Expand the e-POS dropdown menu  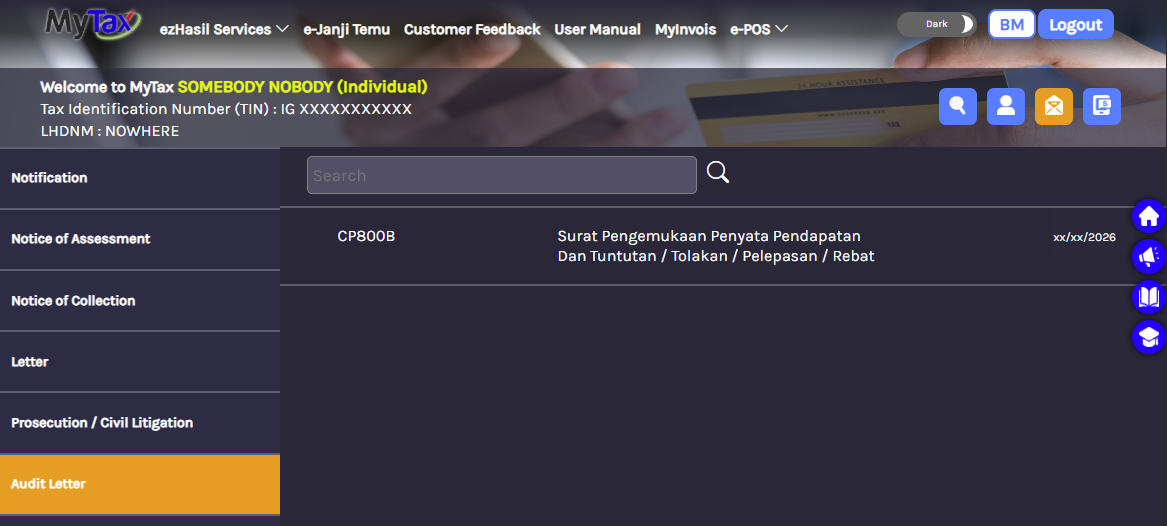pyautogui.click(x=758, y=29)
